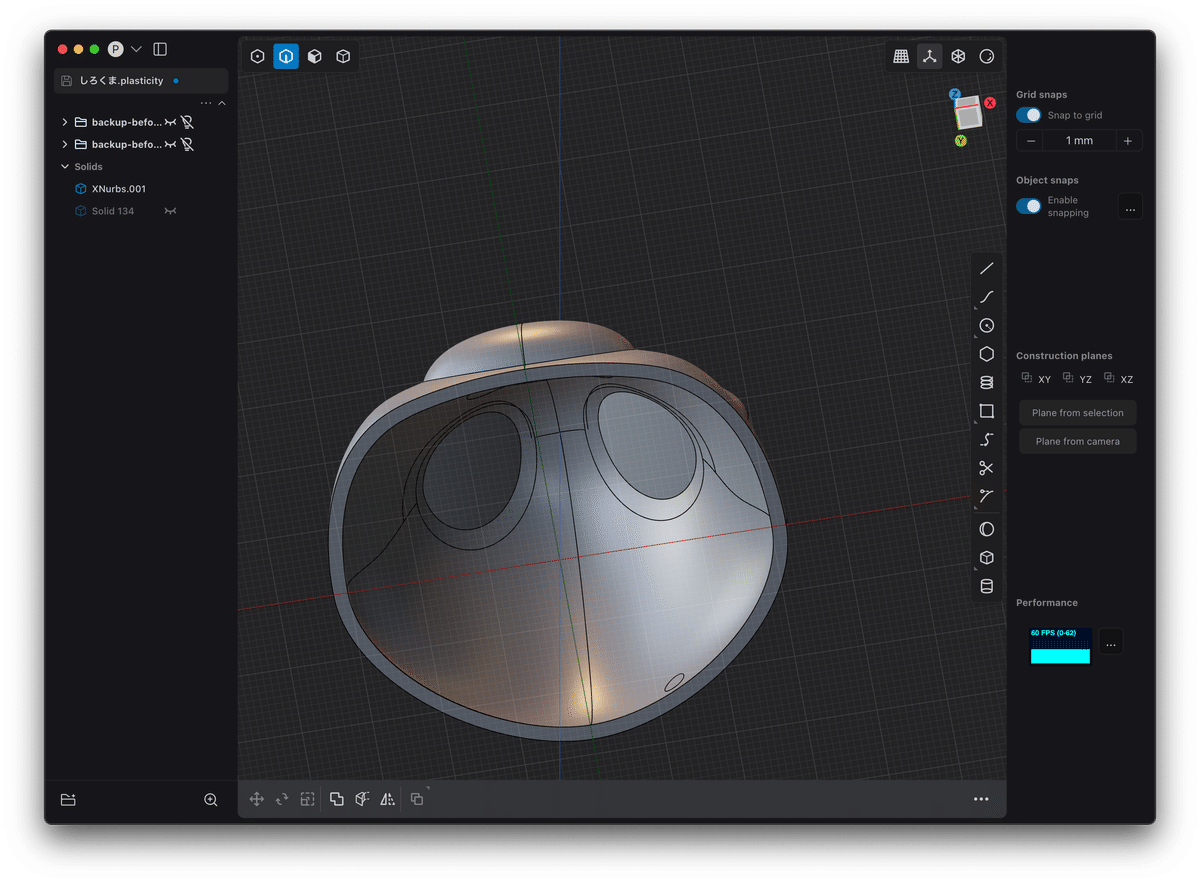Select the Cylinder tool

987,586
